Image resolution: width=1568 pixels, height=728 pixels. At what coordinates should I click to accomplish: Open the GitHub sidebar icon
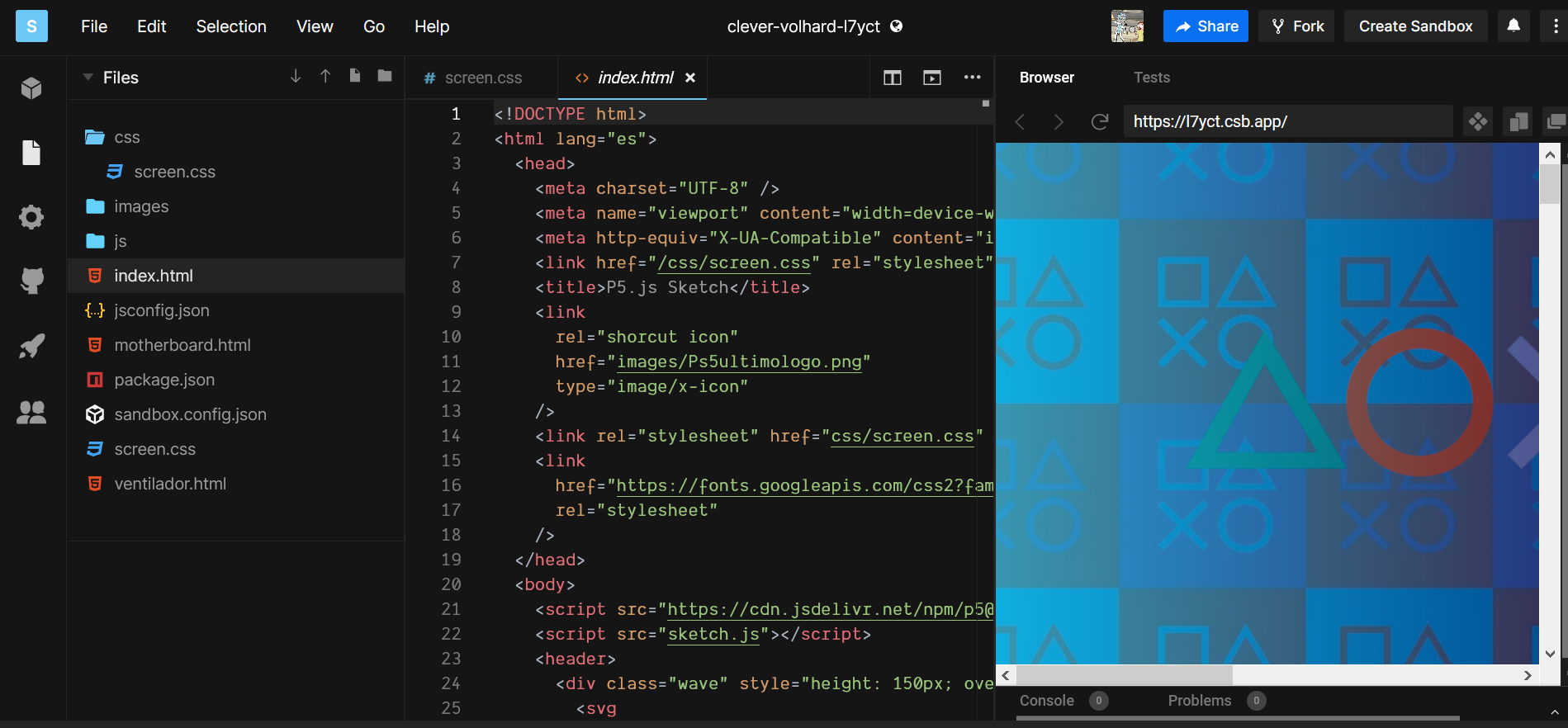31,281
